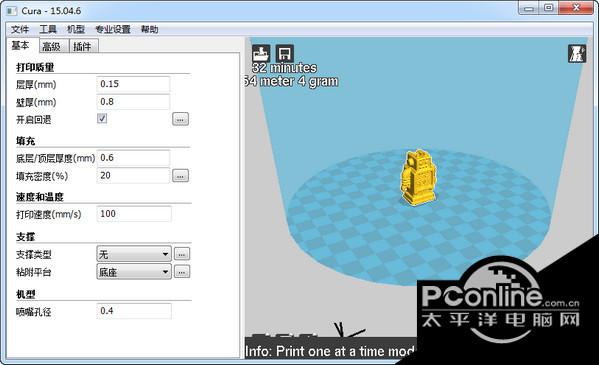Expand the 粘附平台 dropdown
599x365 pixels.
coord(134,272)
